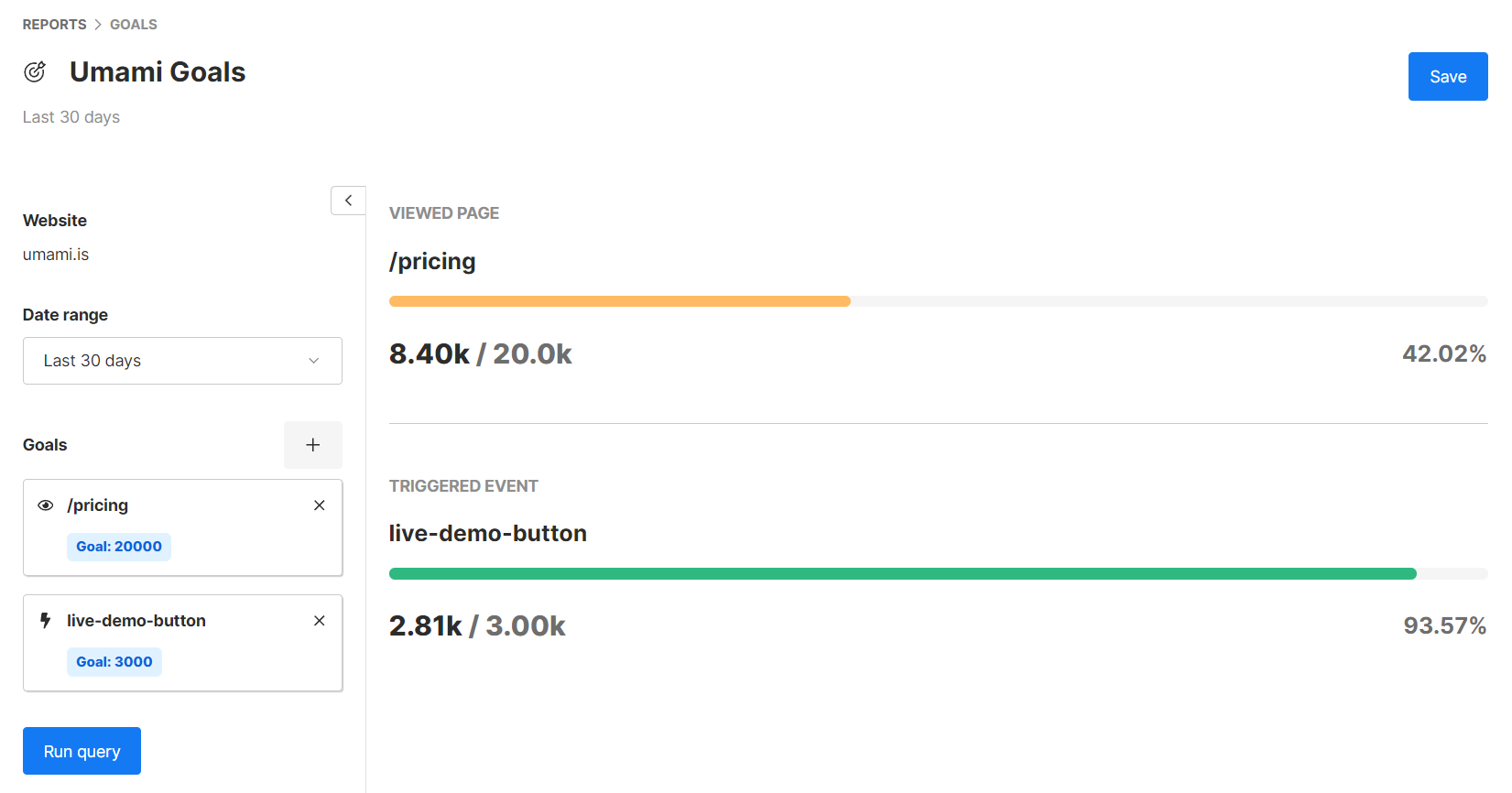This screenshot has width=1512, height=793.
Task: Click the target icon beside Umami Goals title
Action: 35,71
